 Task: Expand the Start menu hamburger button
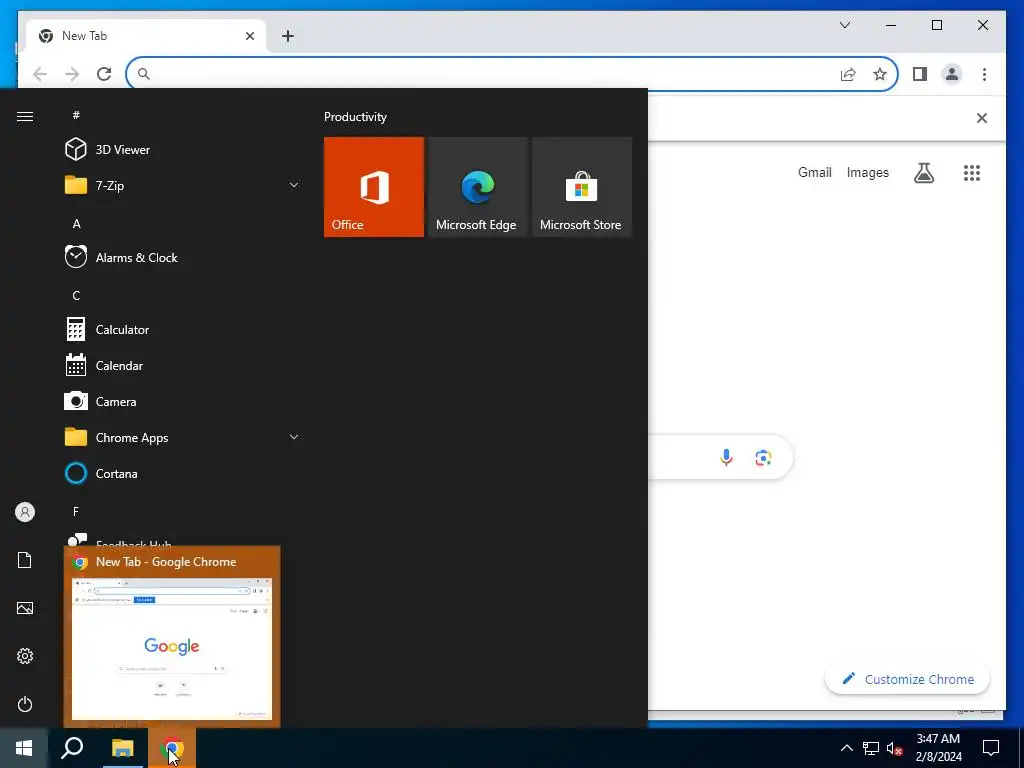[x=25, y=116]
